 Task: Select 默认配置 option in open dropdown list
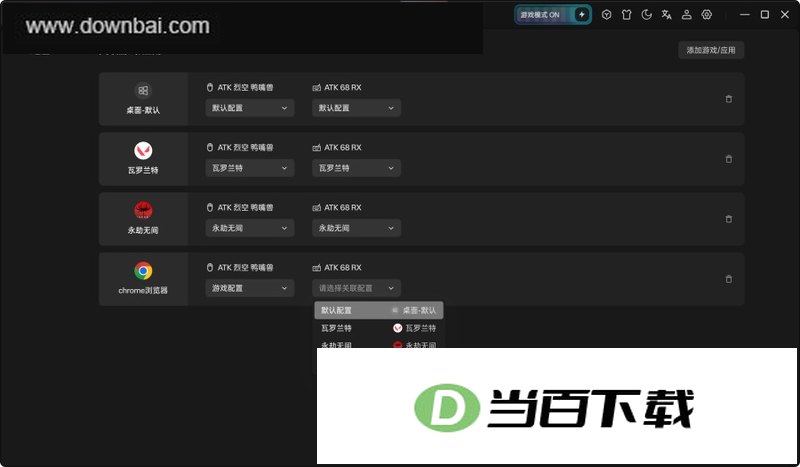point(379,310)
